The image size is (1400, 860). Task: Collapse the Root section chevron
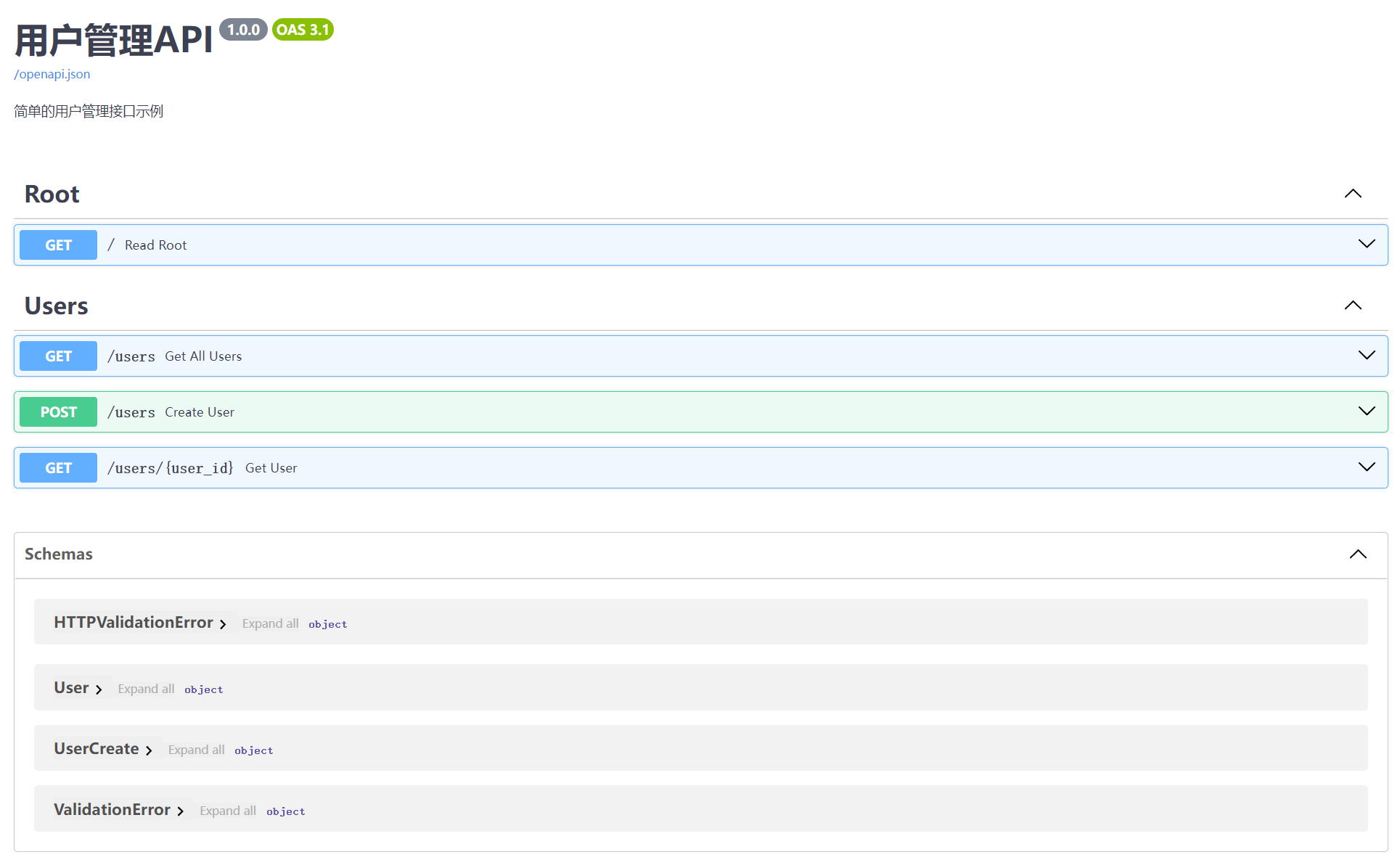[x=1352, y=194]
